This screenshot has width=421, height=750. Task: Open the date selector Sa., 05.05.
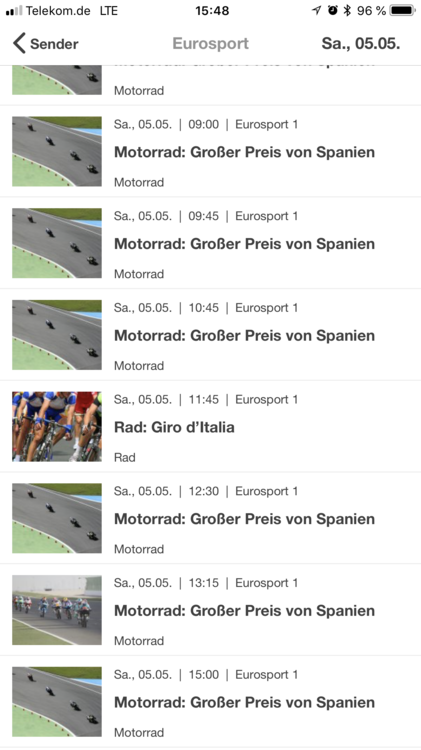[x=361, y=44]
